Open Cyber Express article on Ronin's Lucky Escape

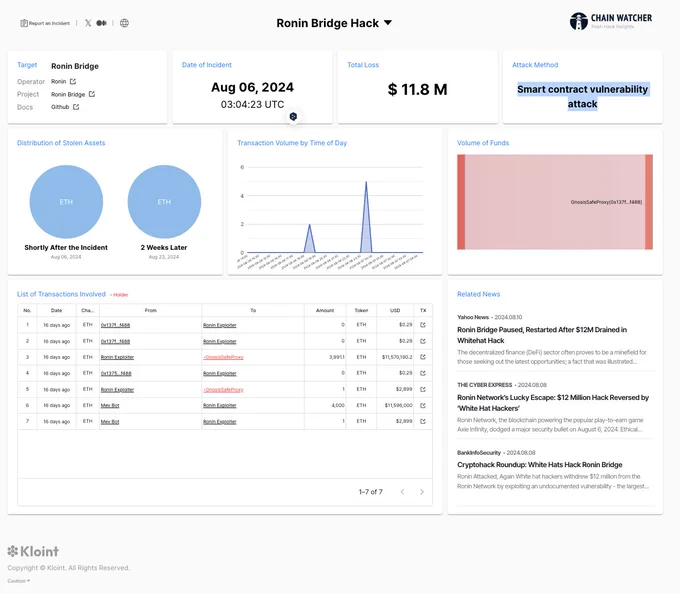click(553, 403)
